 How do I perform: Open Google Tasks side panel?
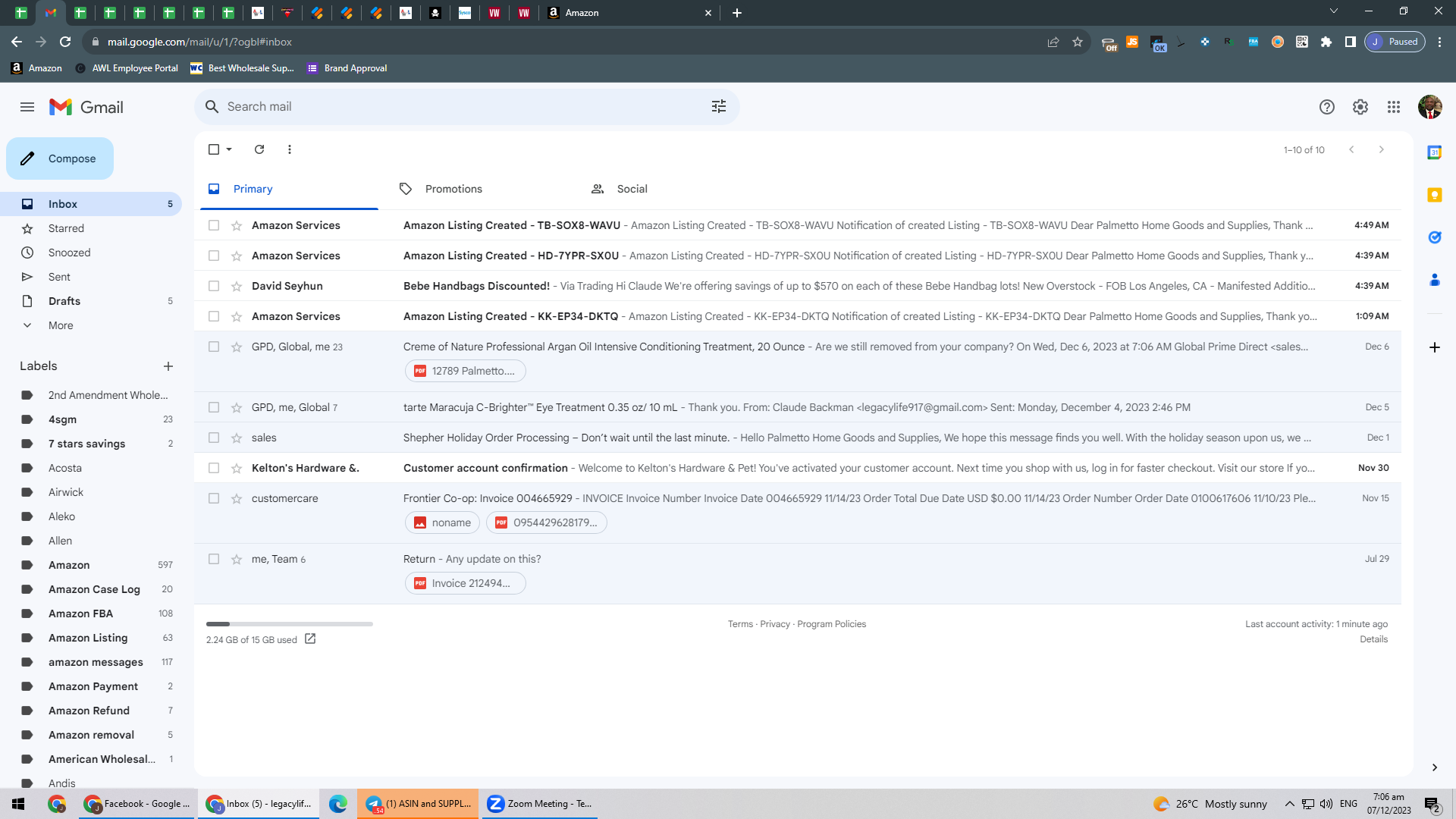pyautogui.click(x=1435, y=237)
